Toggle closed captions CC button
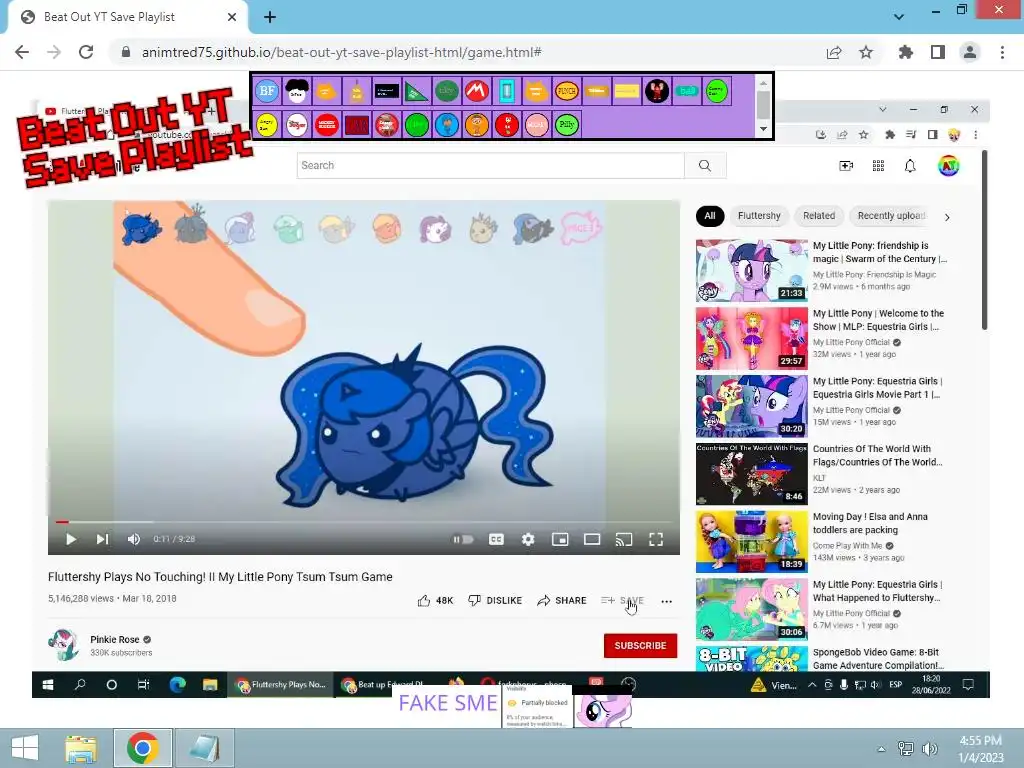 [496, 539]
